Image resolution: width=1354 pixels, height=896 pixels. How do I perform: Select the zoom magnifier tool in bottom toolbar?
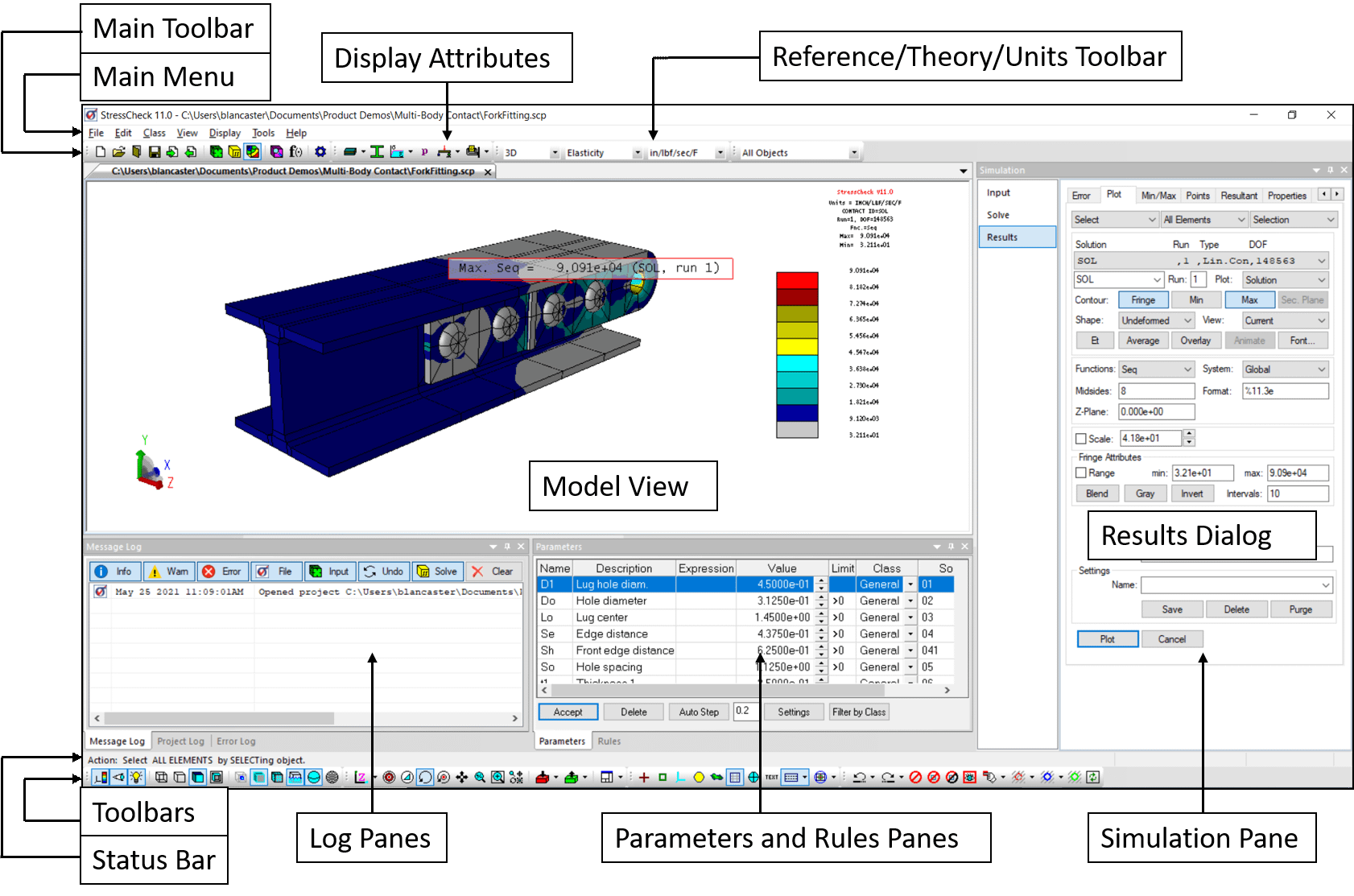coord(481,778)
